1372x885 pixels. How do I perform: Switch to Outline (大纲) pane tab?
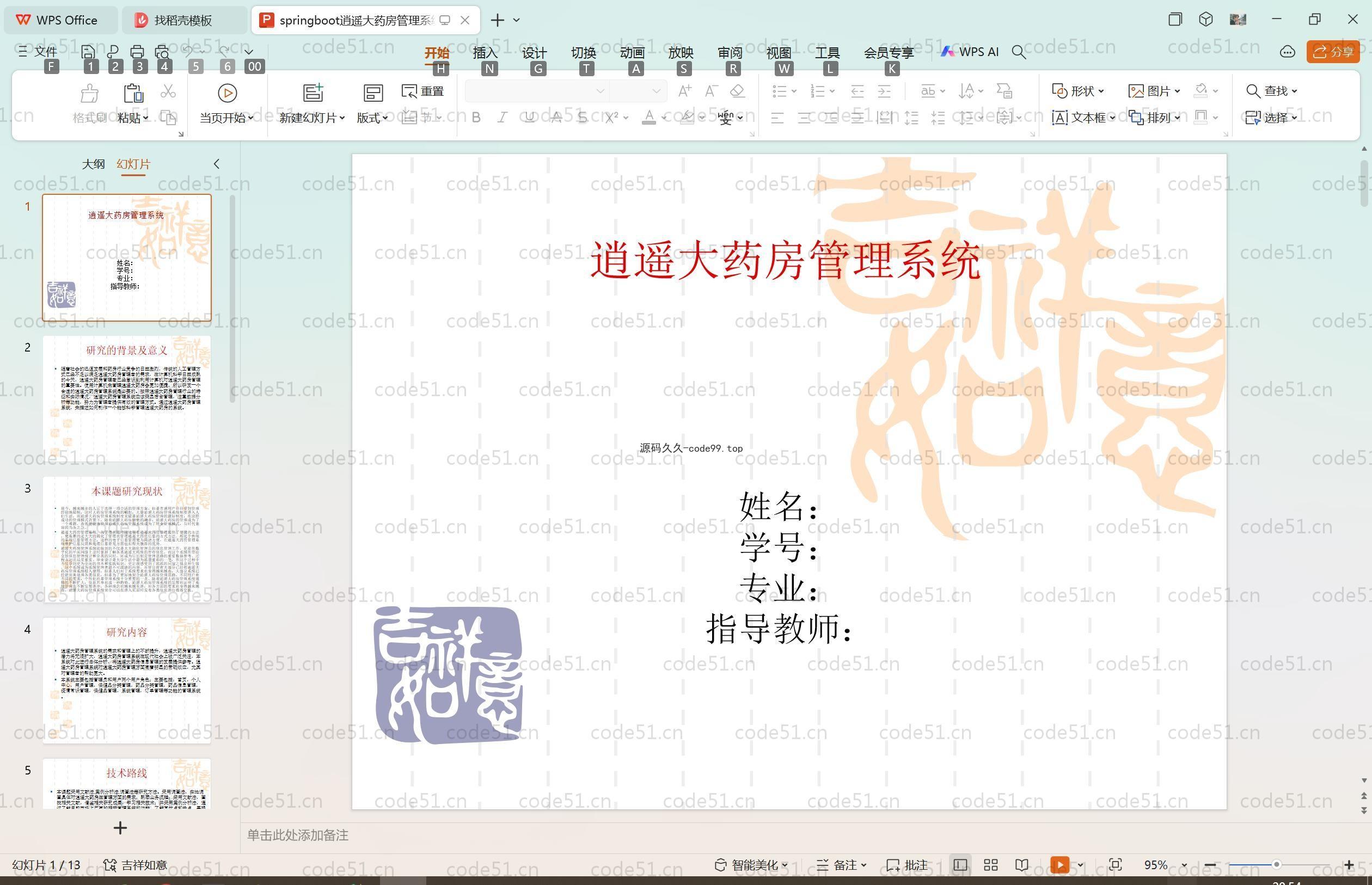pyautogui.click(x=93, y=164)
